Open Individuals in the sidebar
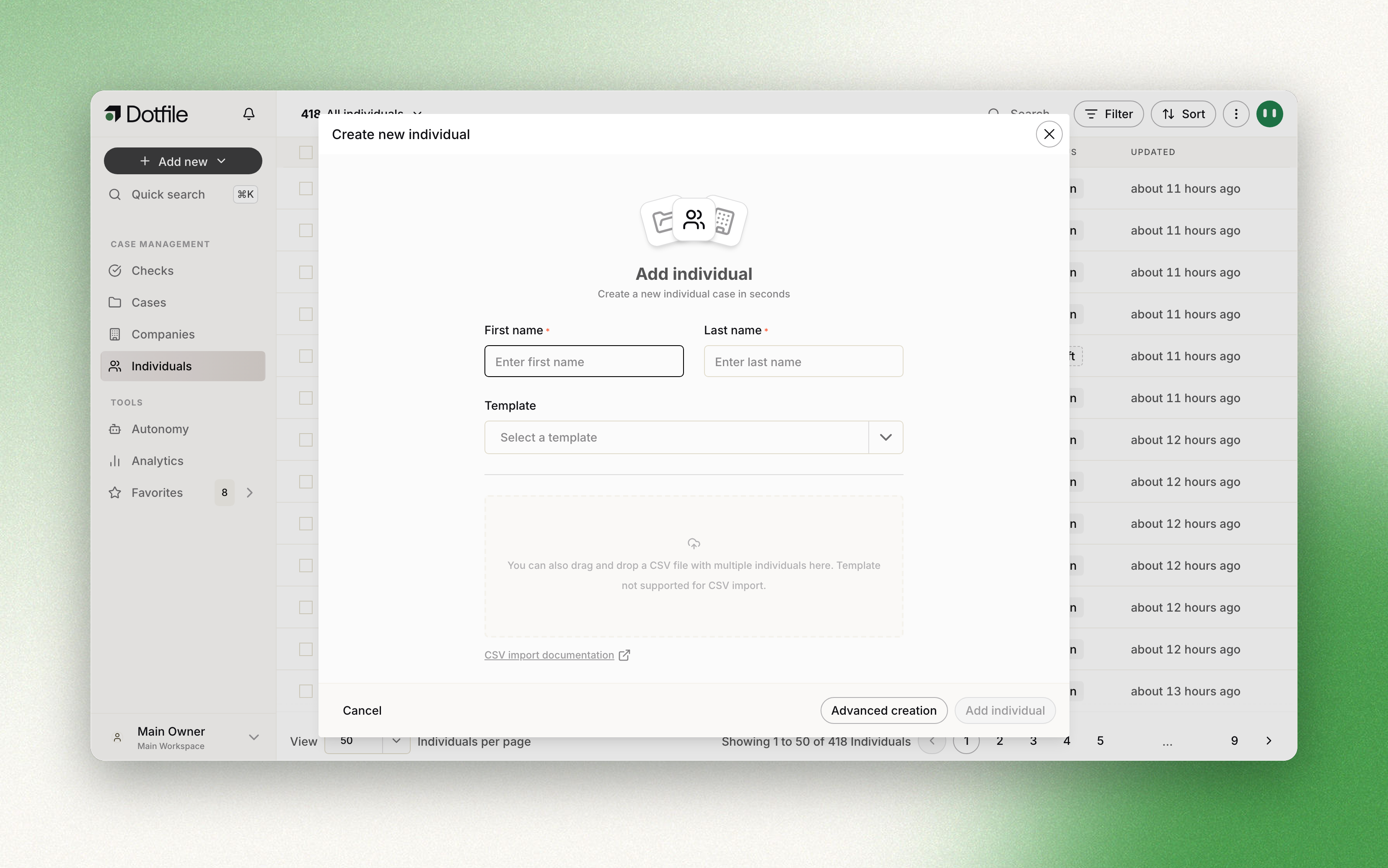Image resolution: width=1388 pixels, height=868 pixels. (183, 366)
